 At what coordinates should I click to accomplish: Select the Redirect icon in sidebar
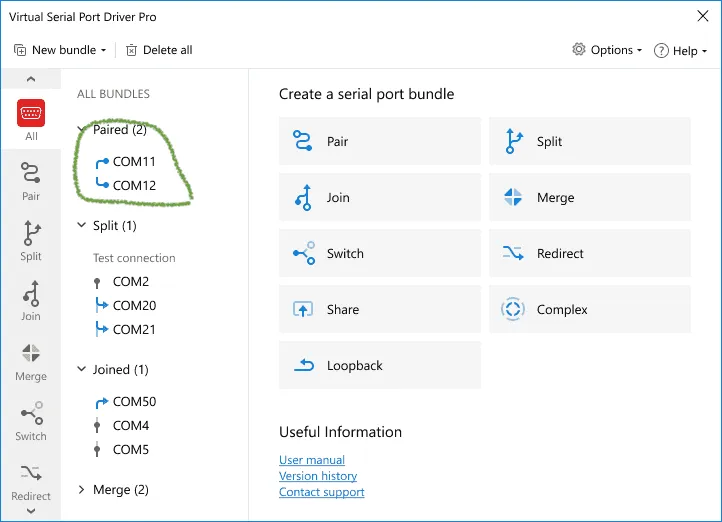(x=31, y=480)
